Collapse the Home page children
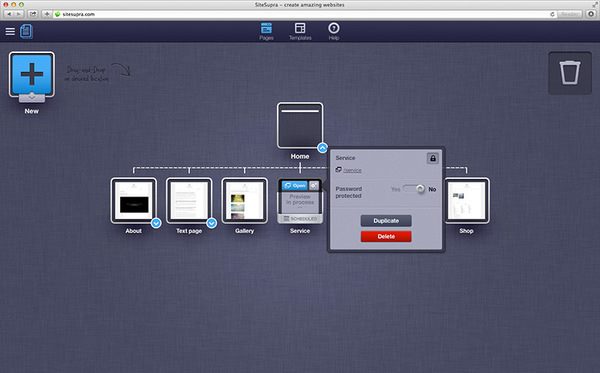This screenshot has width=600, height=373. pyautogui.click(x=323, y=148)
